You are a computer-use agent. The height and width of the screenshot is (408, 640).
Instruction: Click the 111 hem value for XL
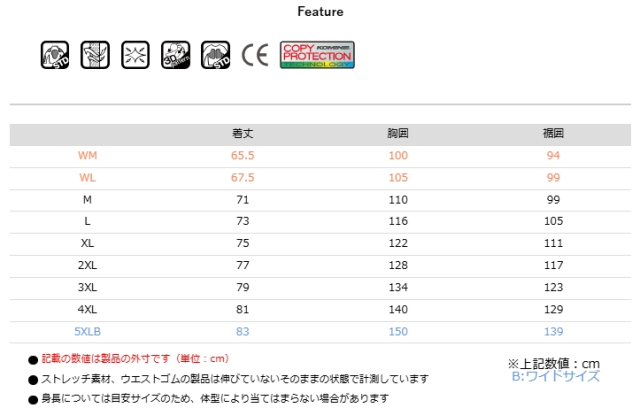553,243
